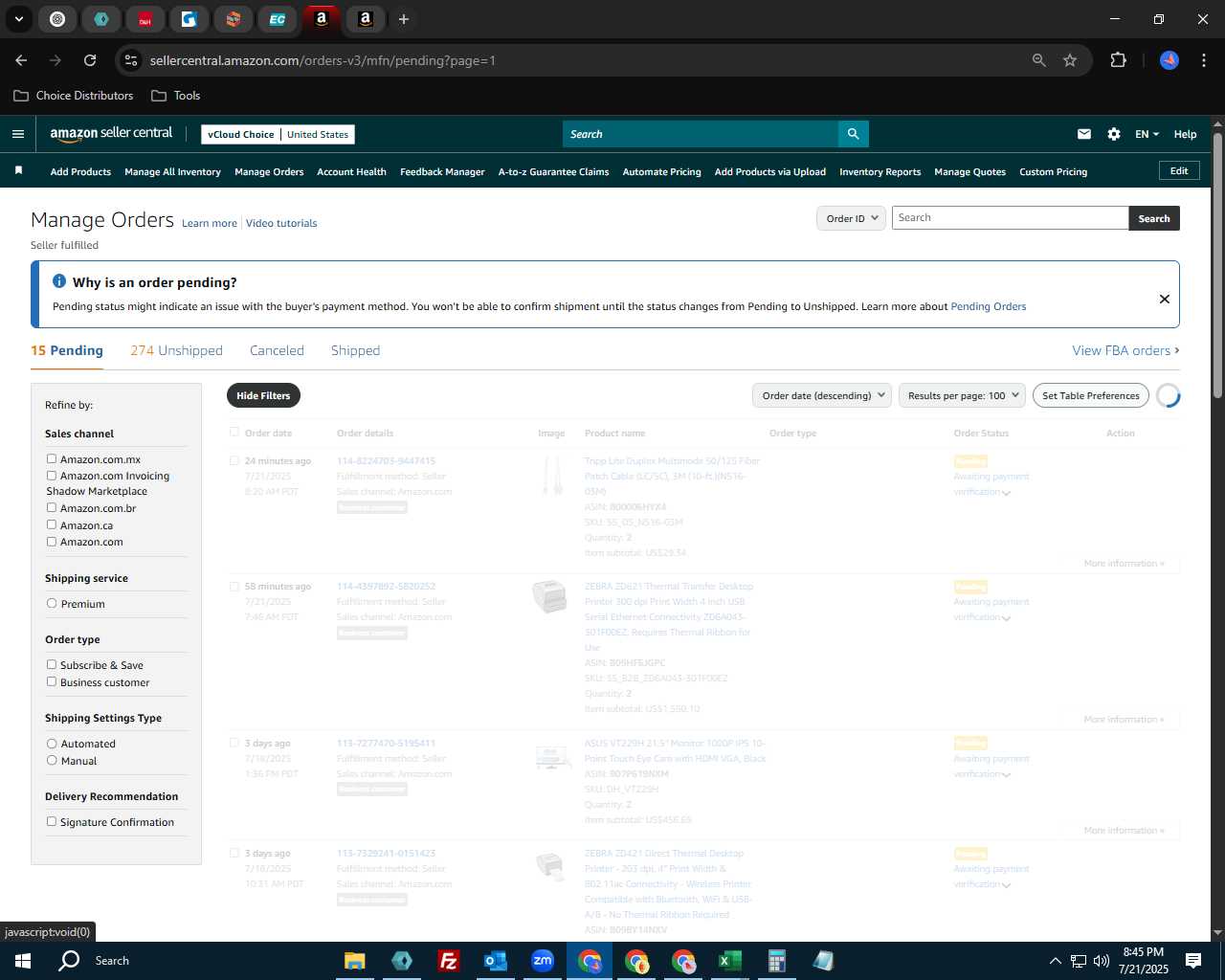The width and height of the screenshot is (1225, 980).
Task: Open the tab search dropdown arrow
Action: (18, 19)
